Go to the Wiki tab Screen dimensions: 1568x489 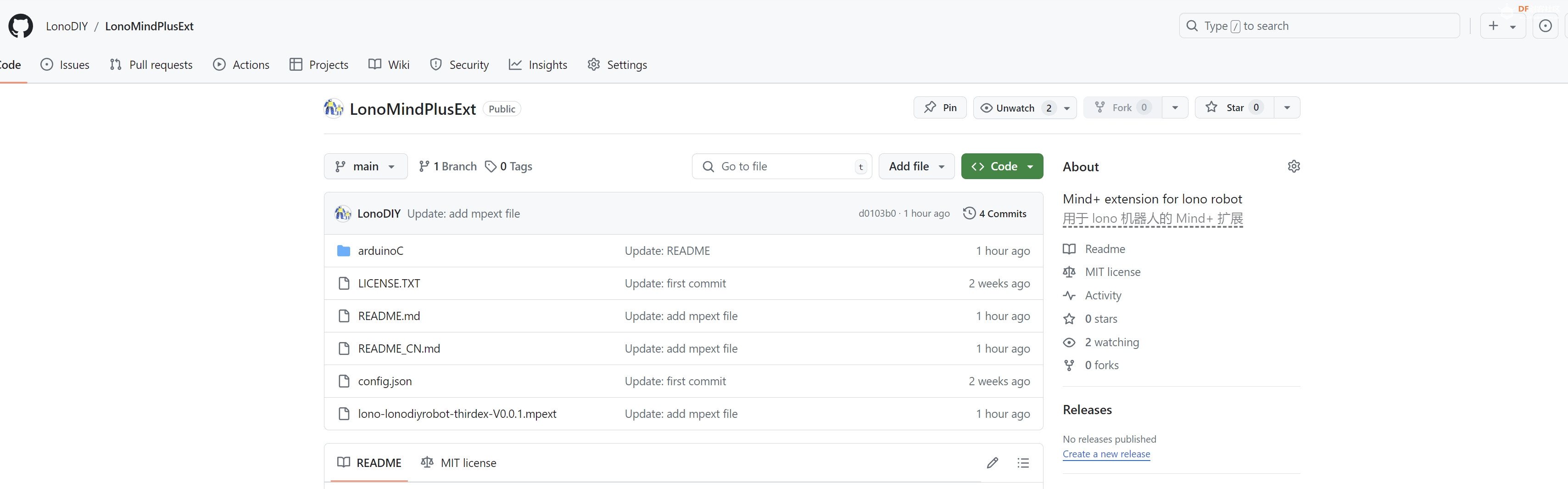(x=389, y=65)
